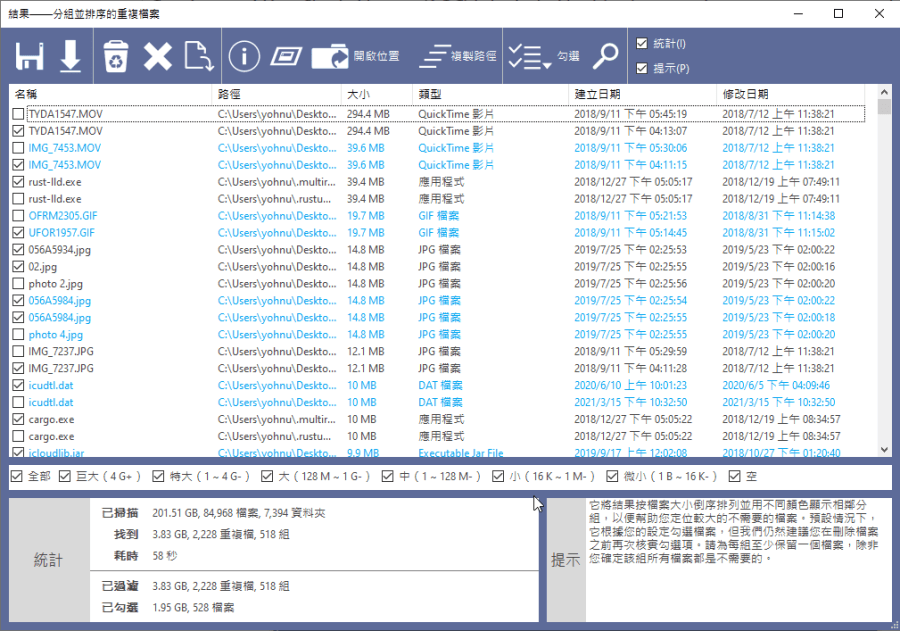Click the recycle bin delete icon

tap(116, 57)
